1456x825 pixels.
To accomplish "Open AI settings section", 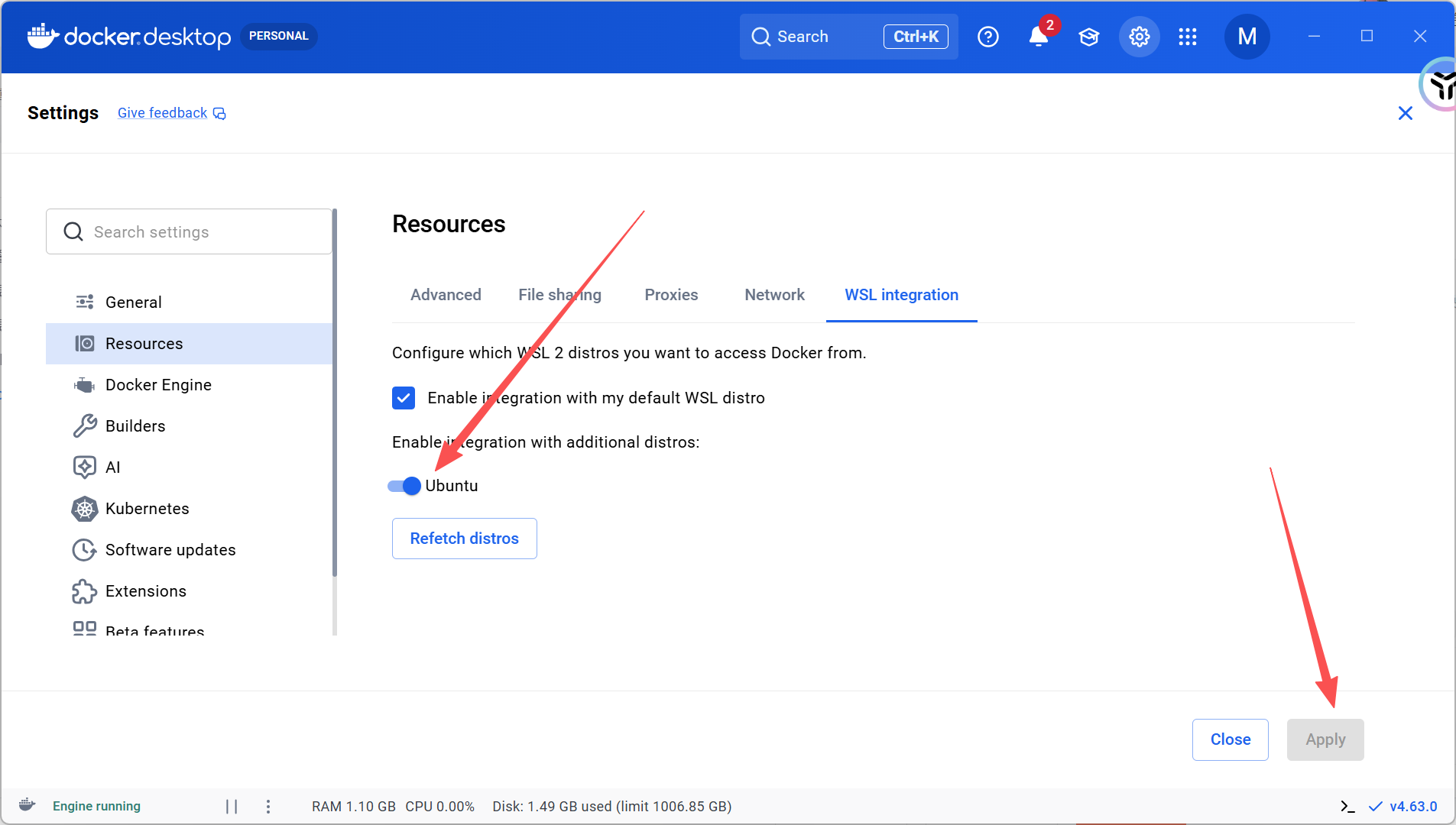I will click(x=189, y=467).
